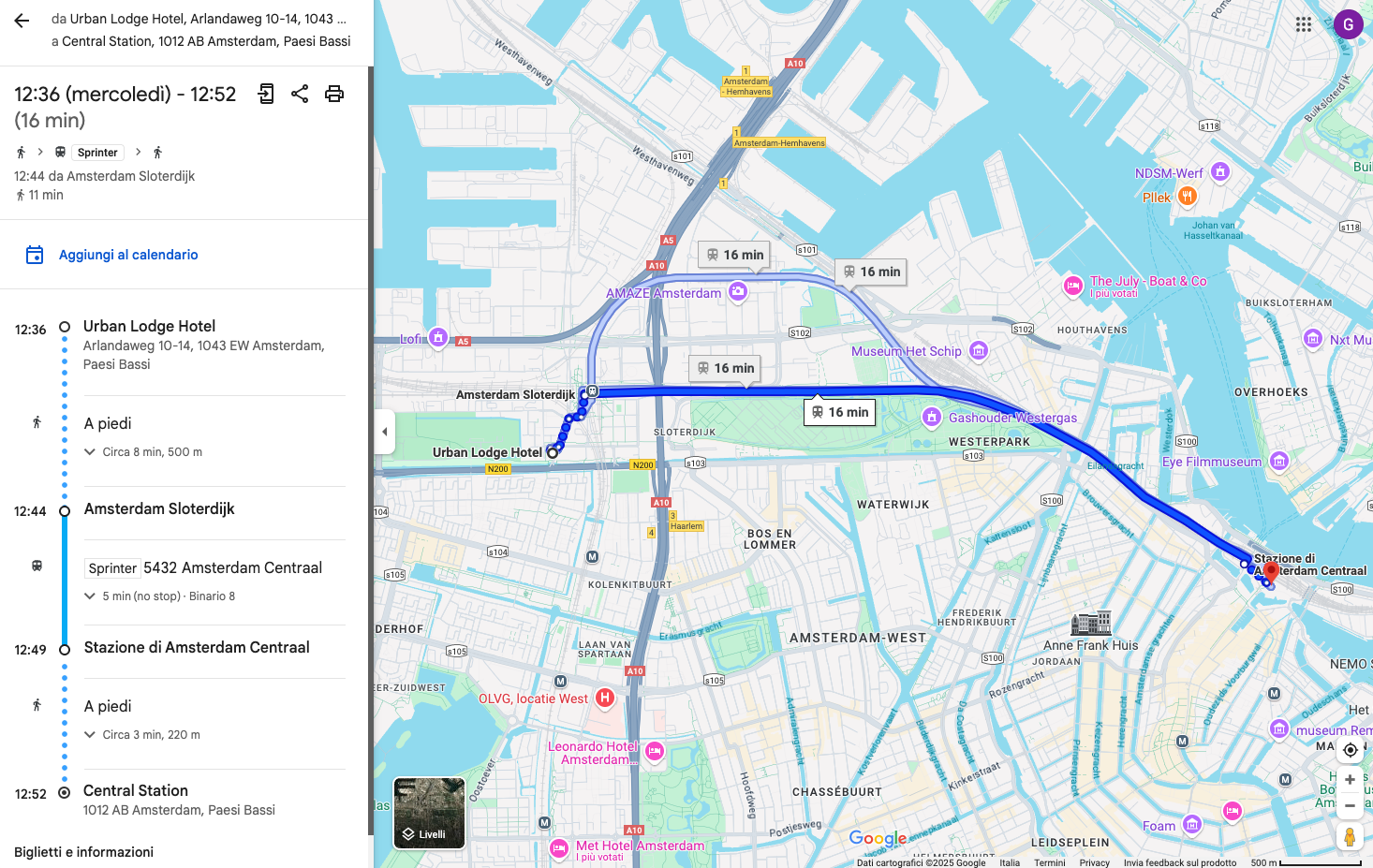The width and height of the screenshot is (1373, 868).
Task: Print the directions via printer icon
Action: 334,94
